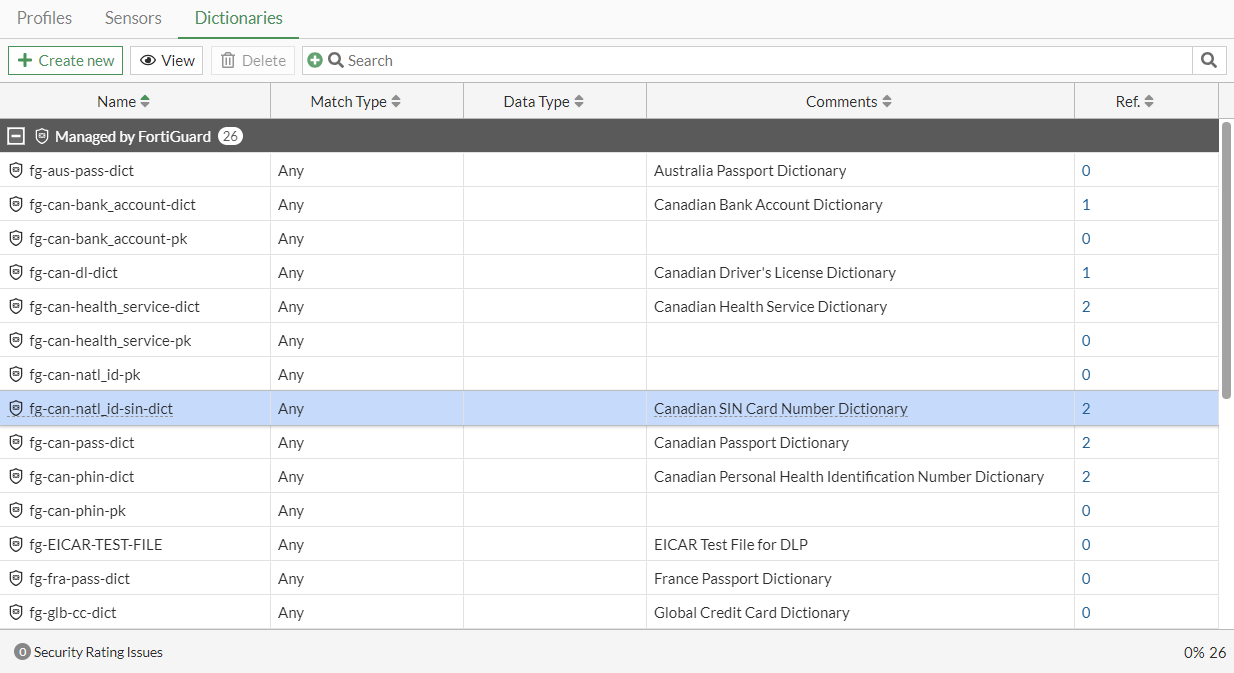The height and width of the screenshot is (673, 1234).
Task: Click the Create new button
Action: [65, 60]
